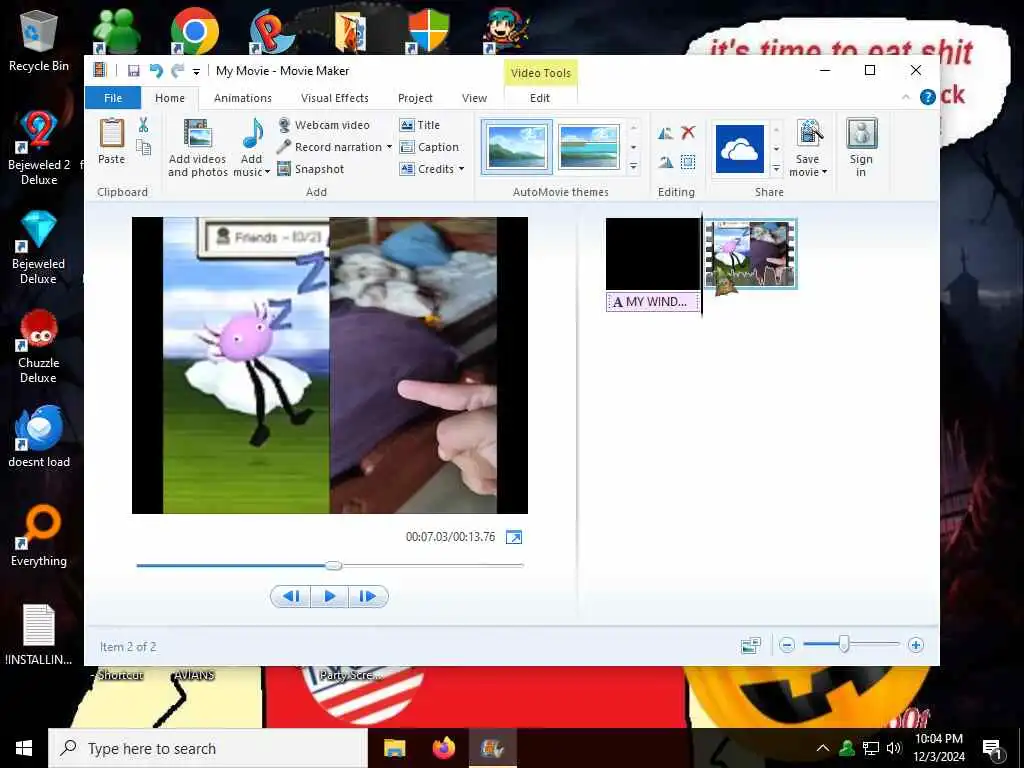Save the project with the floppy disk icon

pos(133,71)
